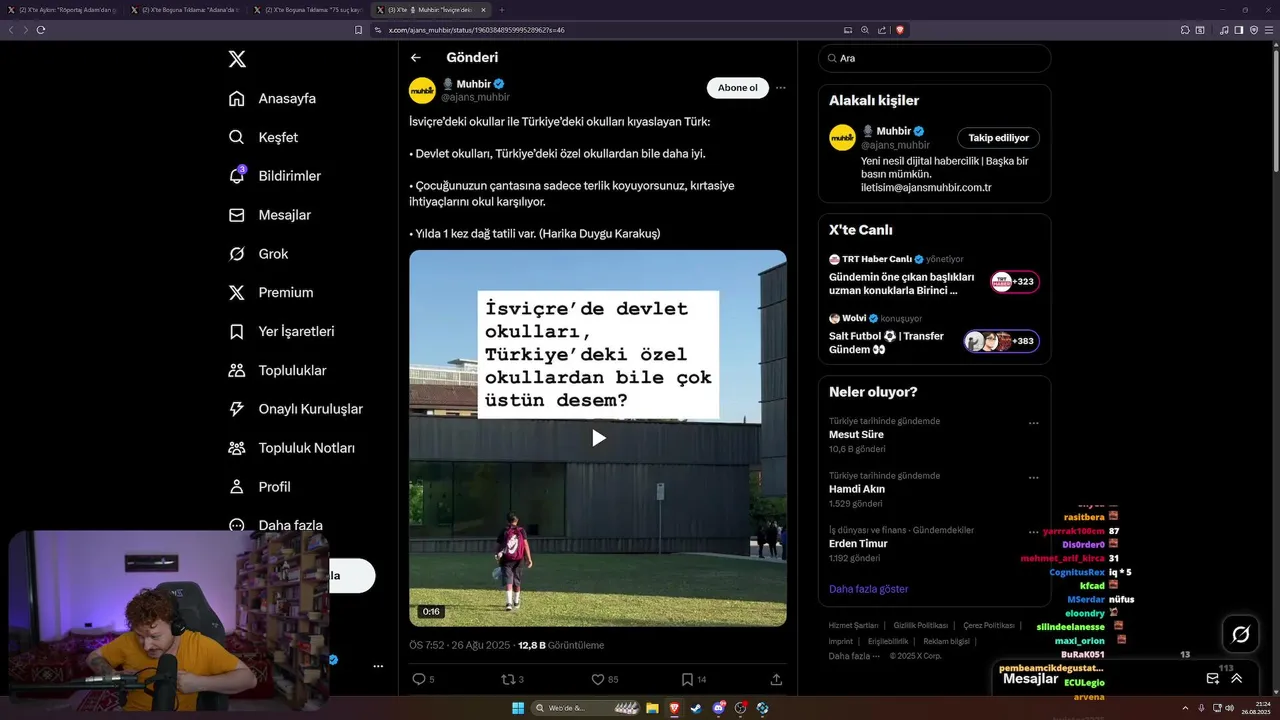Share the post via share icon
This screenshot has height=720, width=1280.
tap(776, 679)
